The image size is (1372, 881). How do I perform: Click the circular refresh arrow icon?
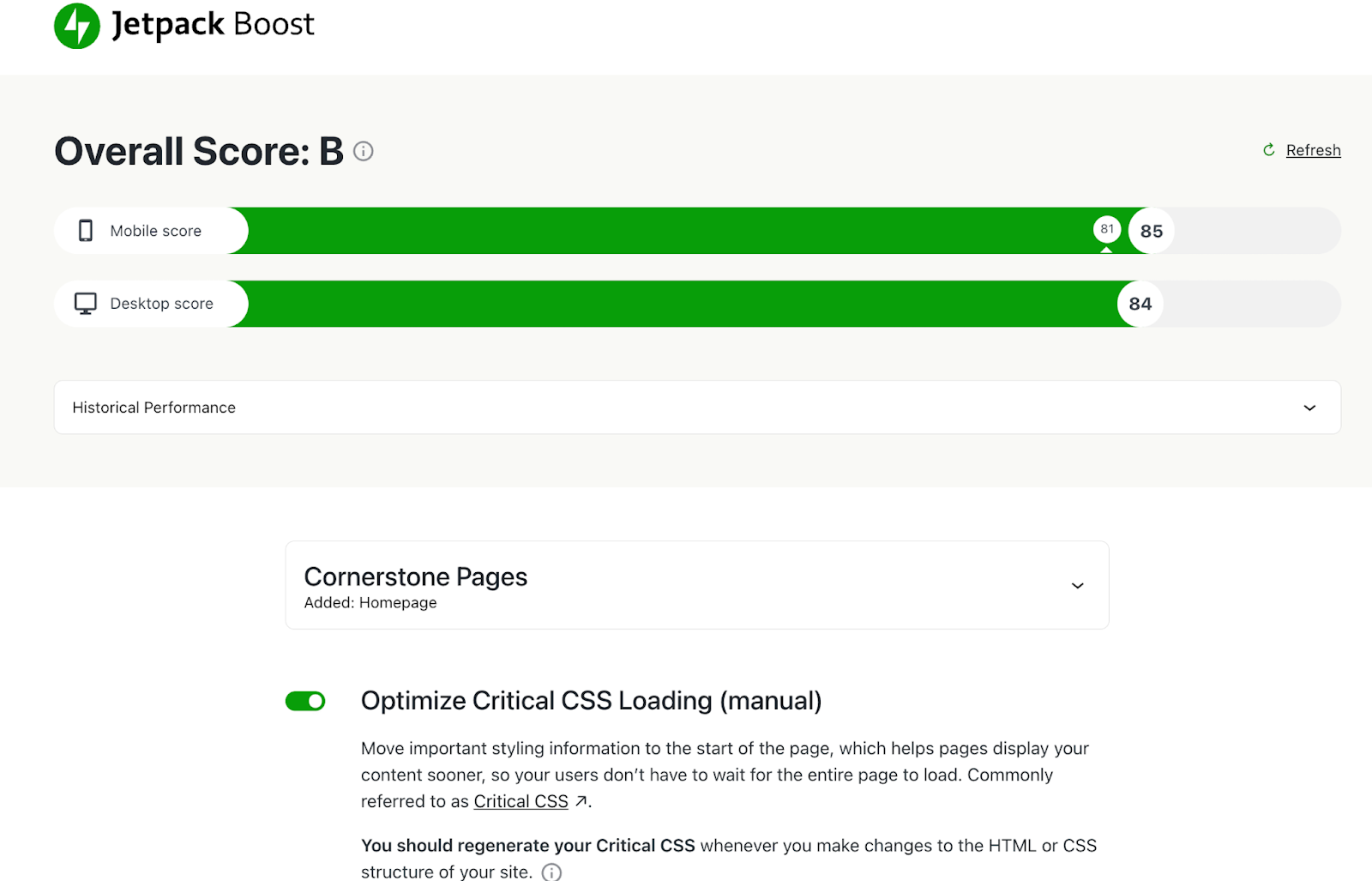click(1268, 149)
